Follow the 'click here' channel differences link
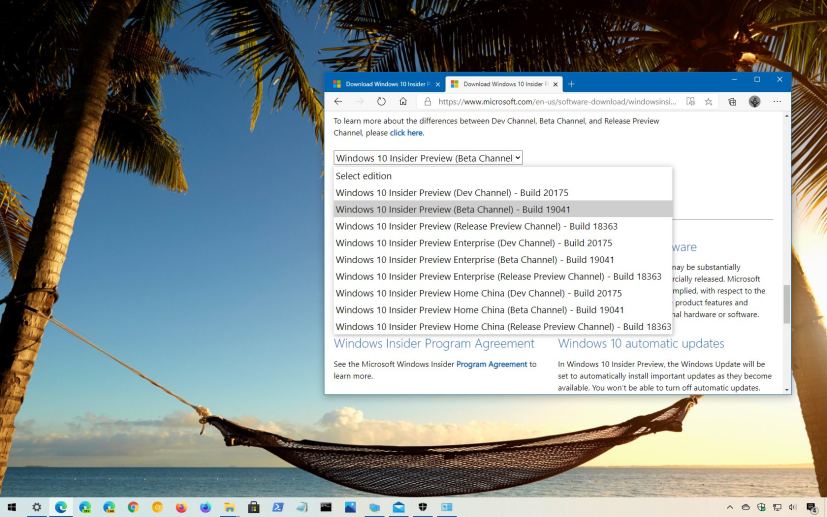 tap(406, 133)
